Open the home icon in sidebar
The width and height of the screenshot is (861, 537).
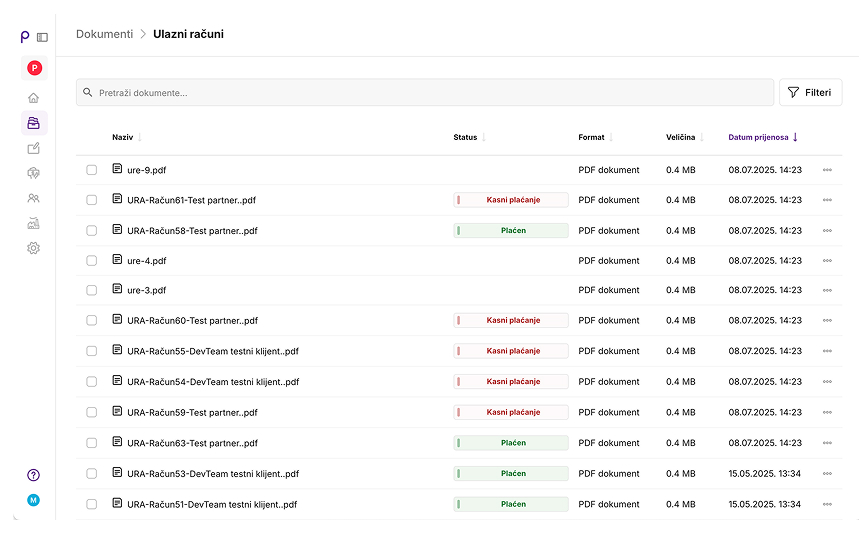[33, 98]
